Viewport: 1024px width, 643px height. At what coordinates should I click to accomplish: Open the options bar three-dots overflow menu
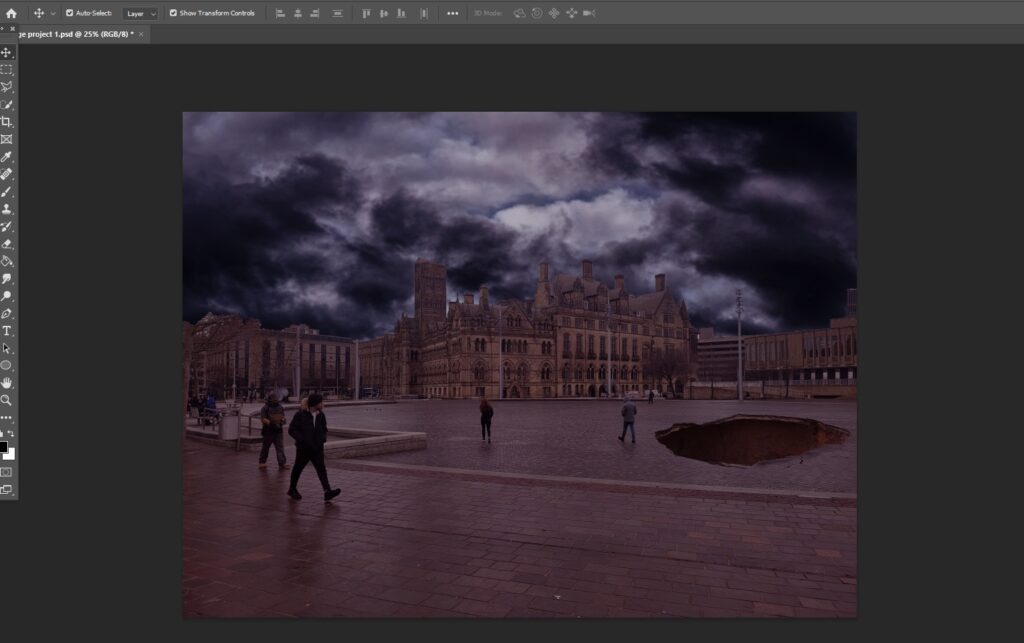453,13
